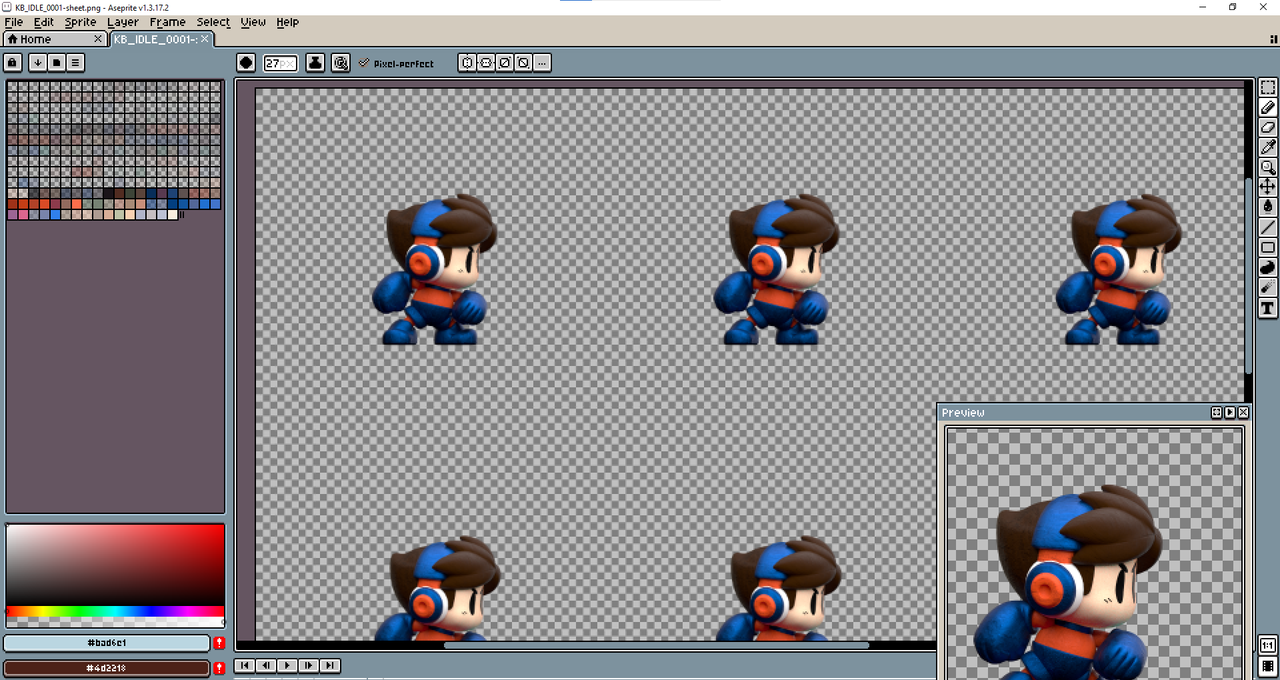Center the Preview window view icon
The height and width of the screenshot is (680, 1280).
[1216, 412]
